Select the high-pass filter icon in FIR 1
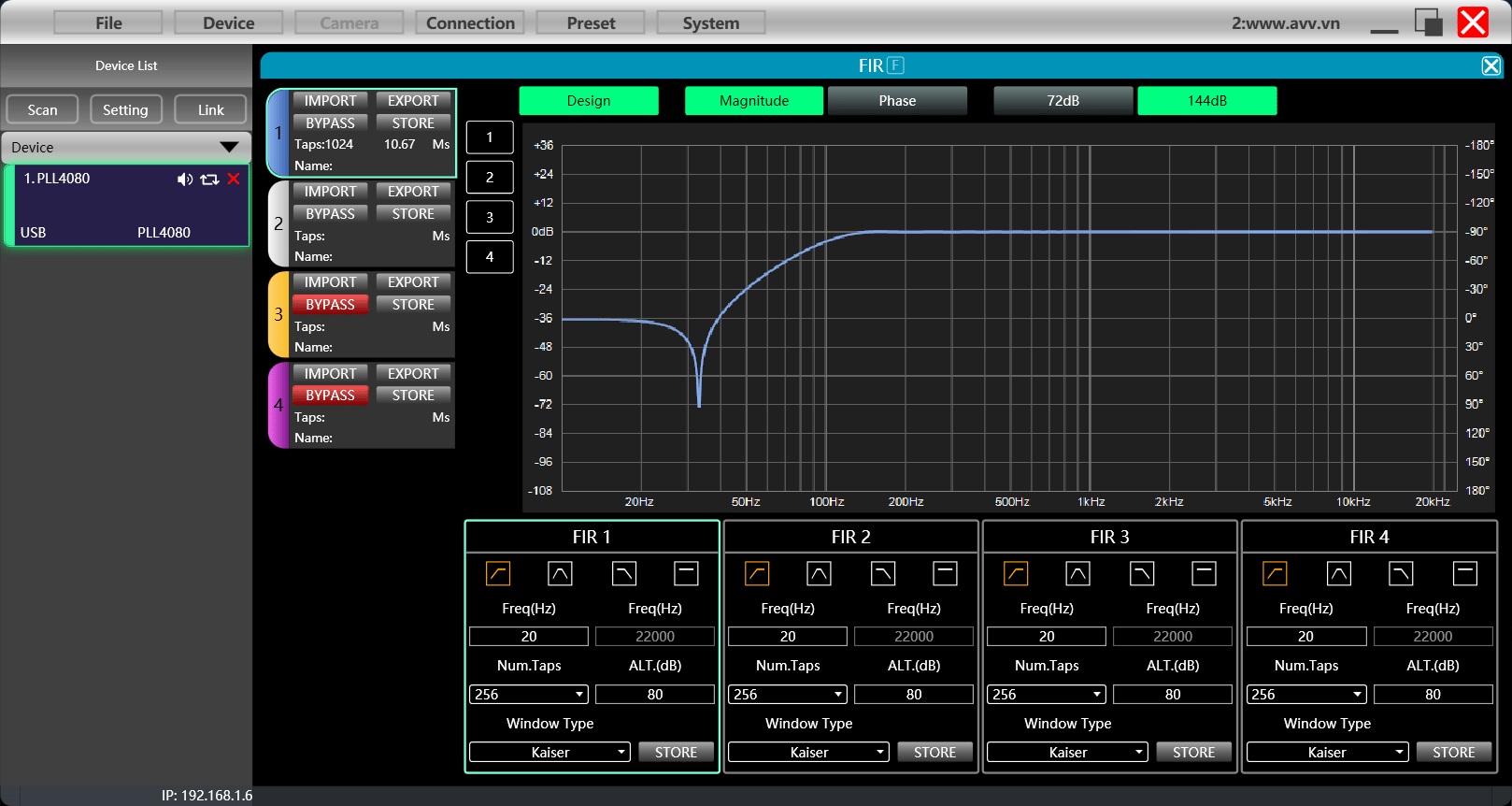The height and width of the screenshot is (806, 1512). (x=498, y=573)
